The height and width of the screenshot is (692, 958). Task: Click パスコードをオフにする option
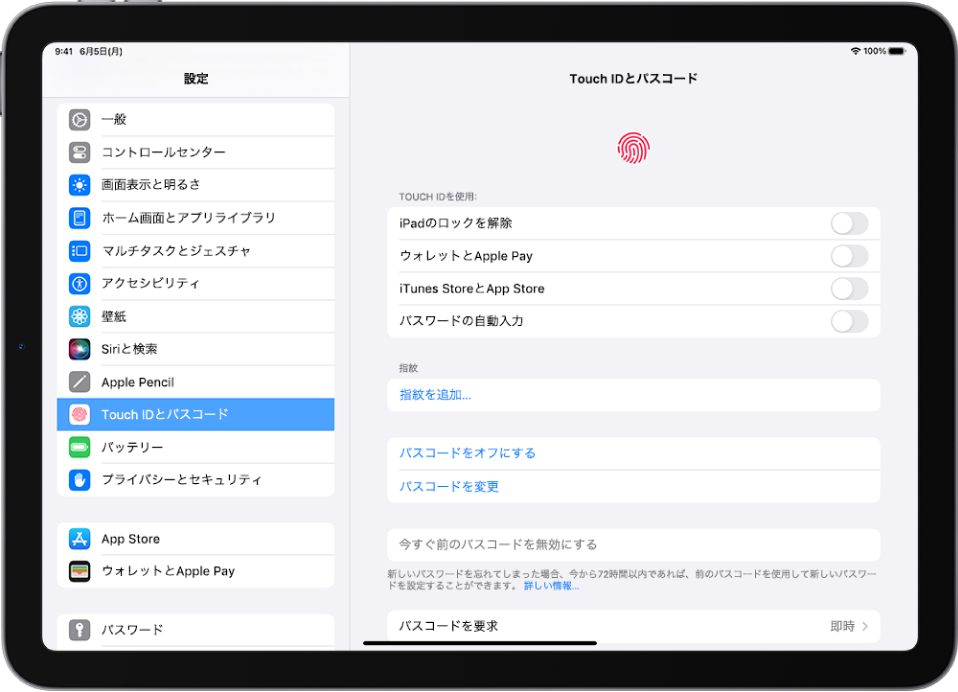click(x=467, y=452)
